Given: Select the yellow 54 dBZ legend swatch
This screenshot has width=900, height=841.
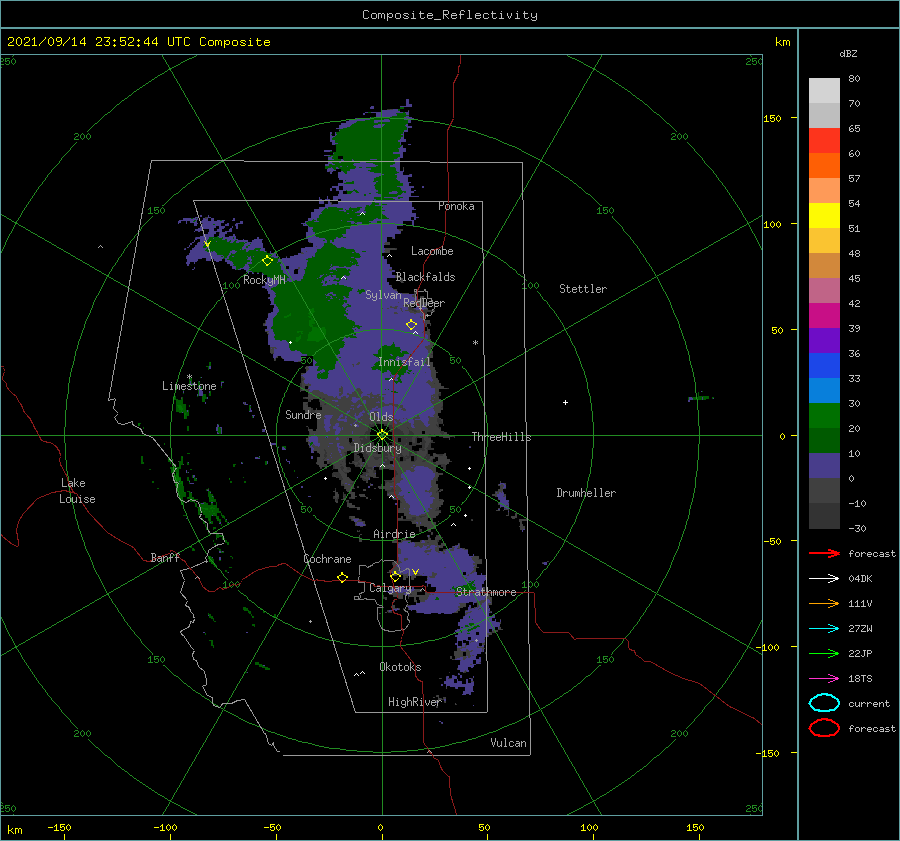Looking at the screenshot, I should (x=824, y=216).
